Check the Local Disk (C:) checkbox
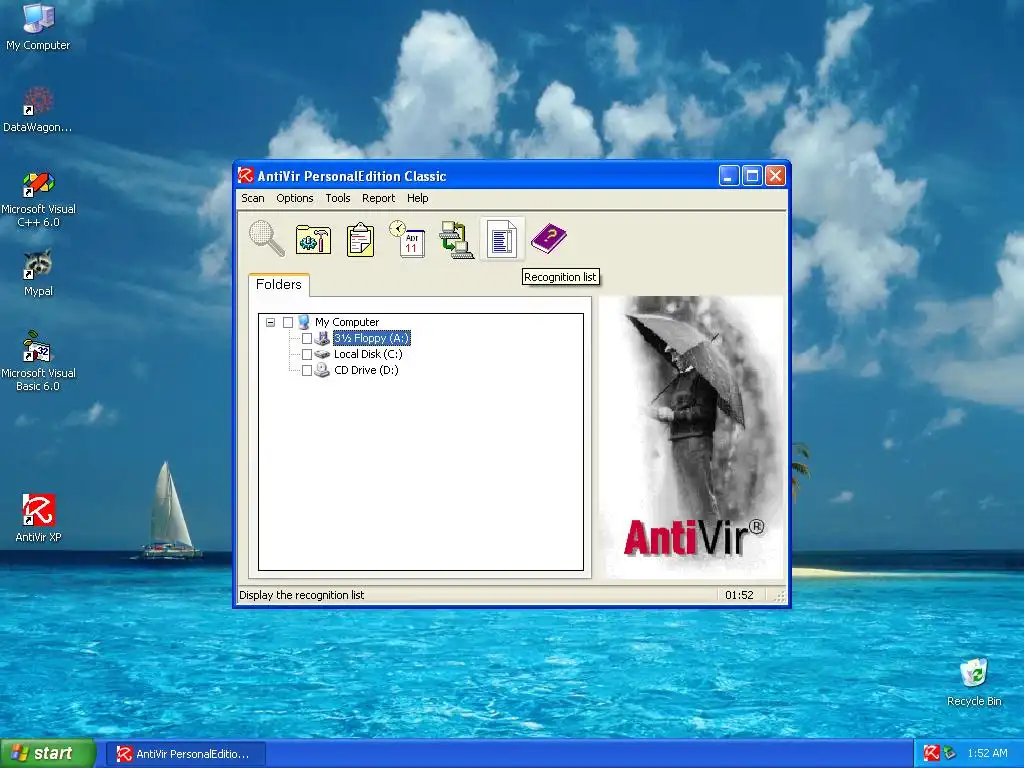The image size is (1024, 768). [306, 354]
